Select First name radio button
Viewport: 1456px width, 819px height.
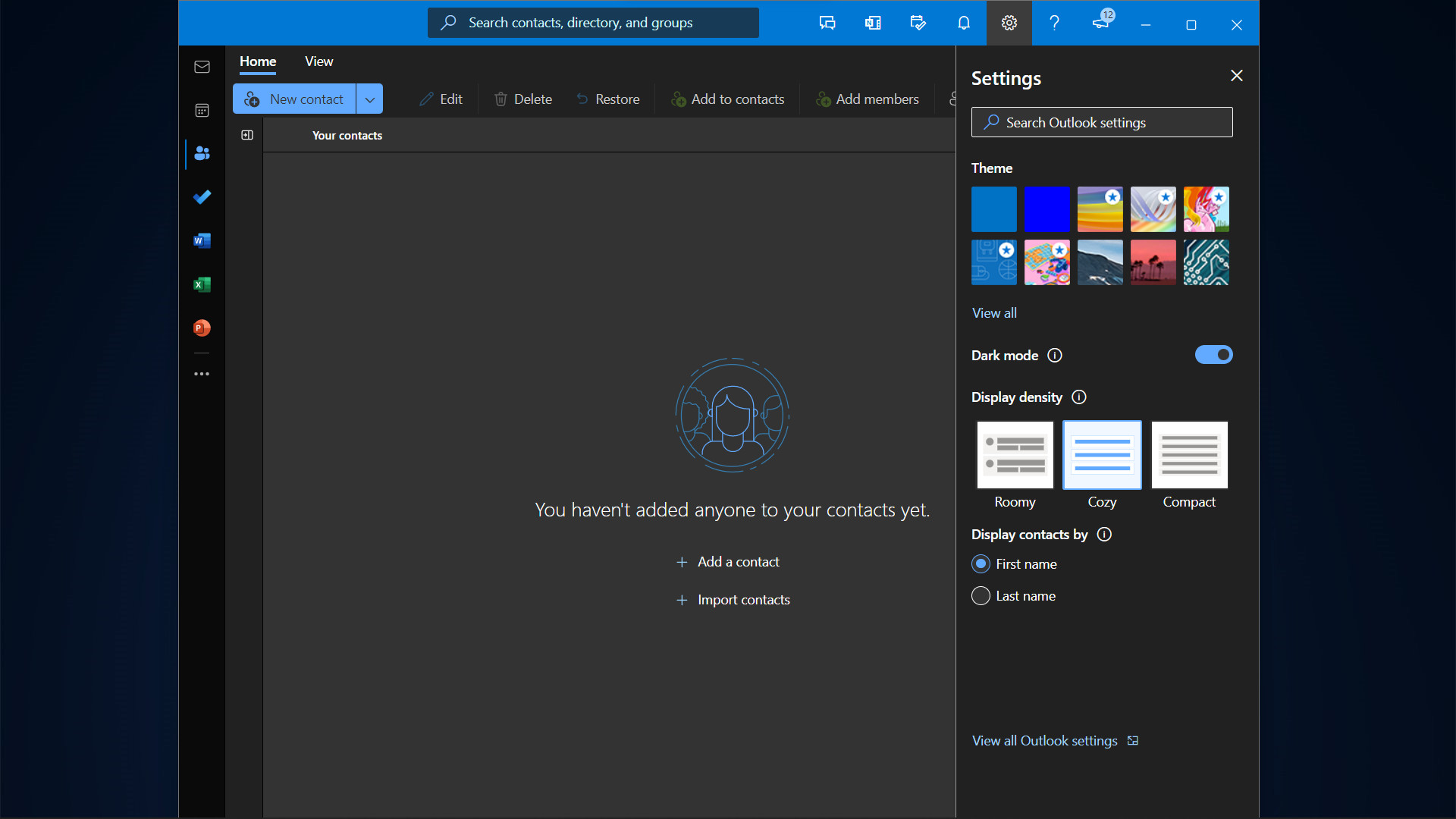coord(981,564)
